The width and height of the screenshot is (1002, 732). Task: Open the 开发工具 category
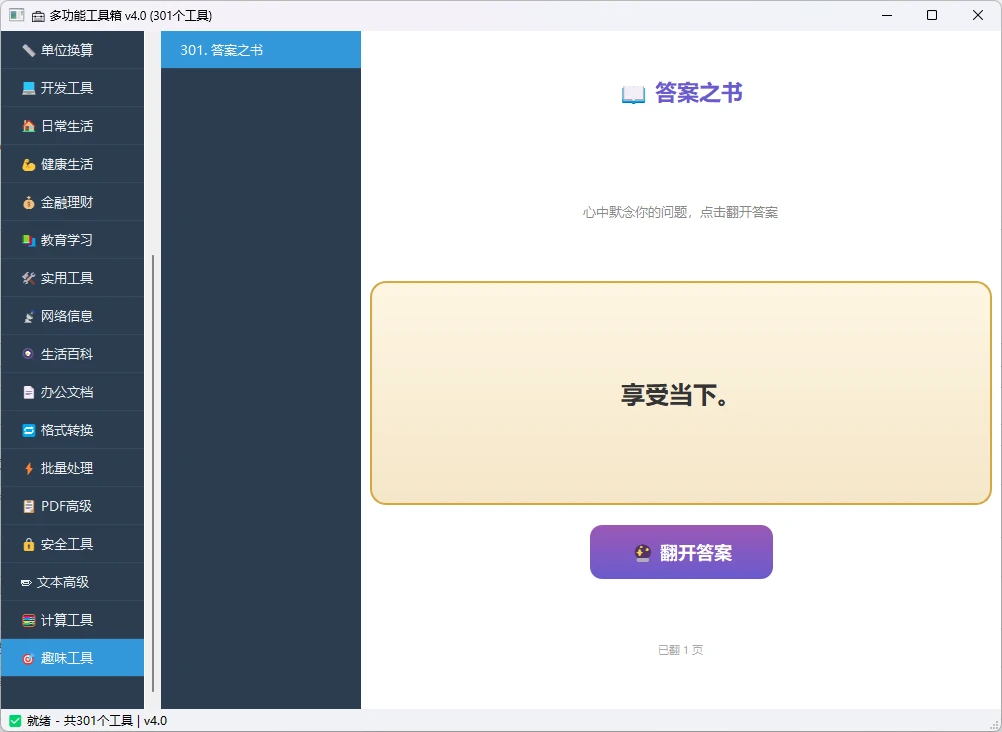72,88
